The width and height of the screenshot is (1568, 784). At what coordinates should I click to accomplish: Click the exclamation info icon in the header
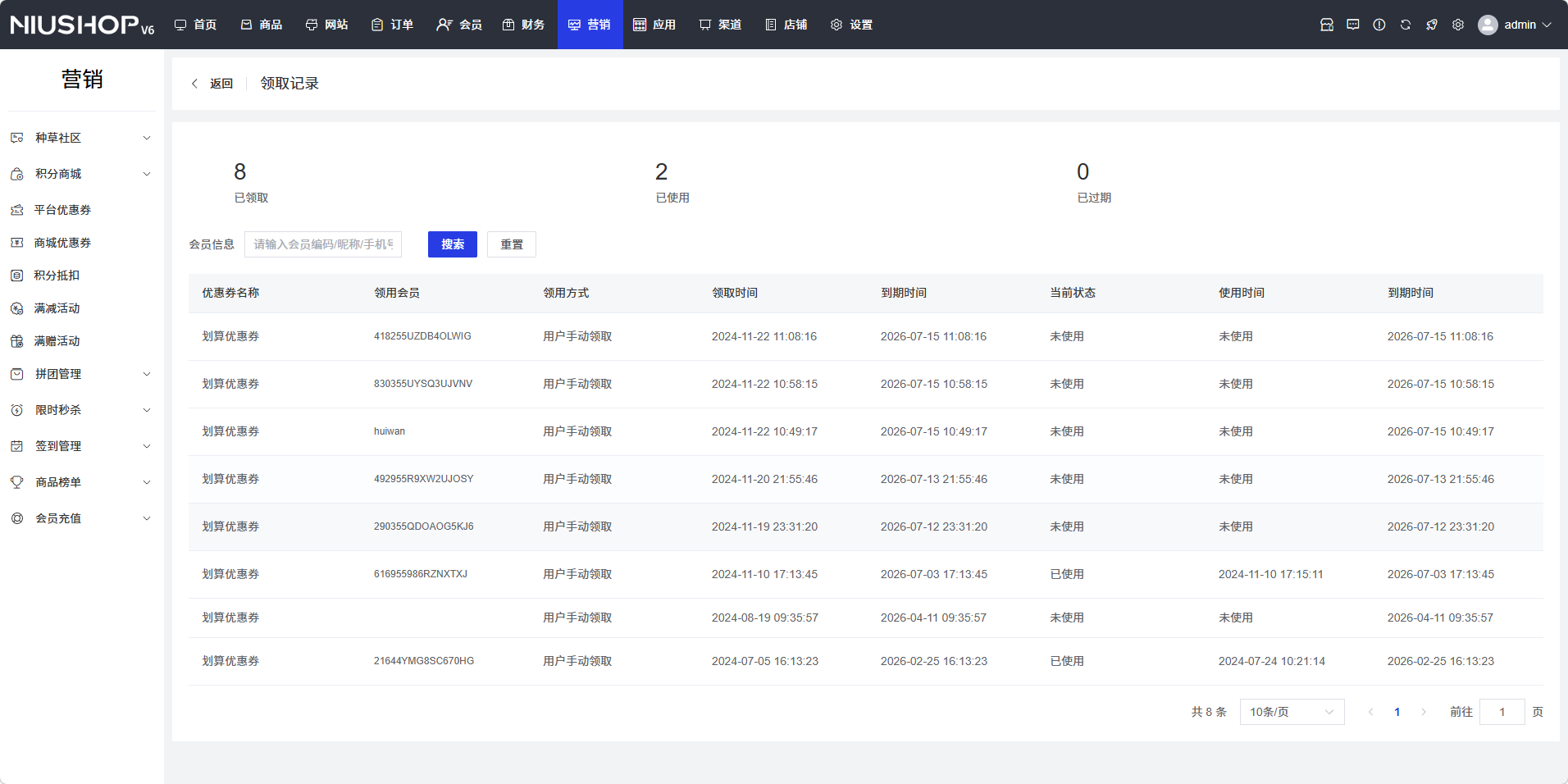(x=1379, y=25)
